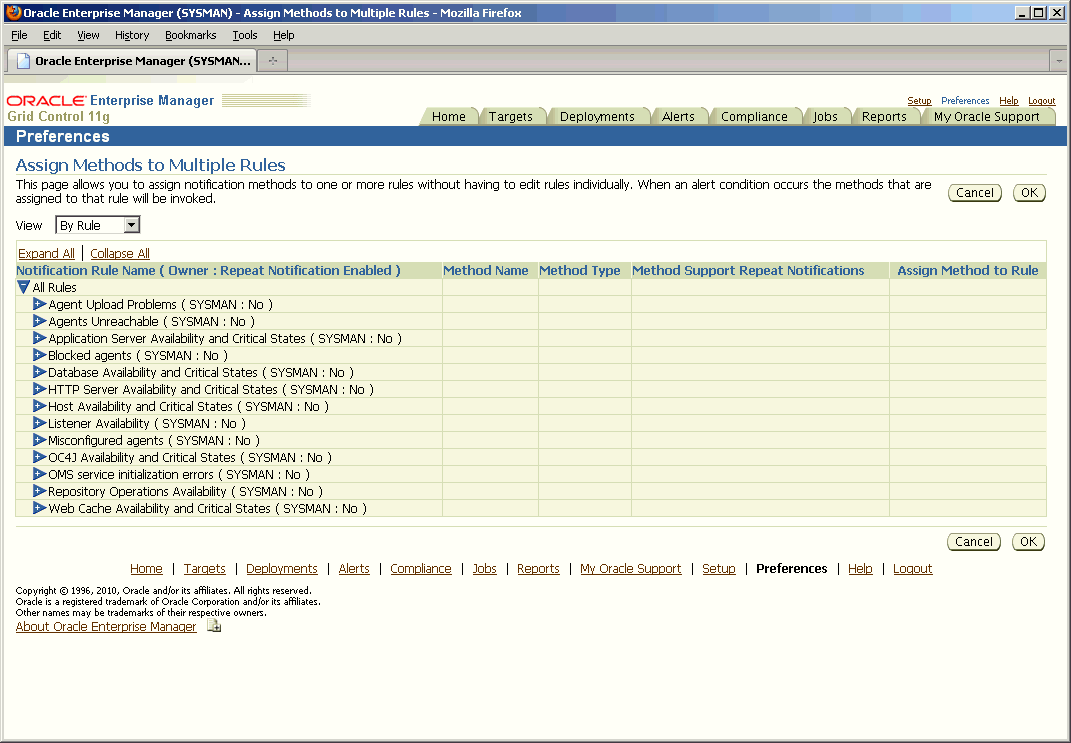Open the Help link in the header

click(x=1008, y=100)
